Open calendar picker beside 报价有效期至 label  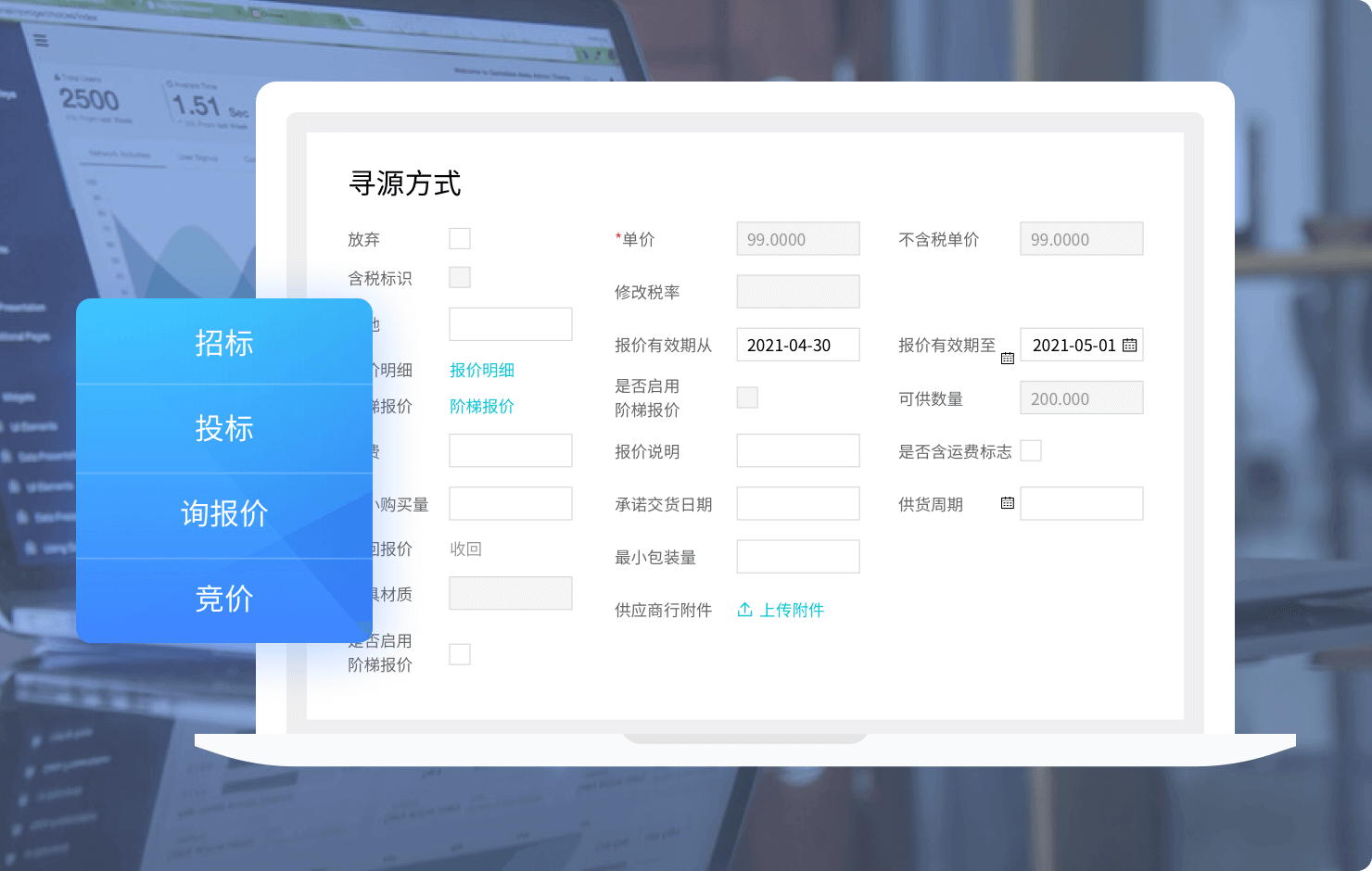[1008, 357]
